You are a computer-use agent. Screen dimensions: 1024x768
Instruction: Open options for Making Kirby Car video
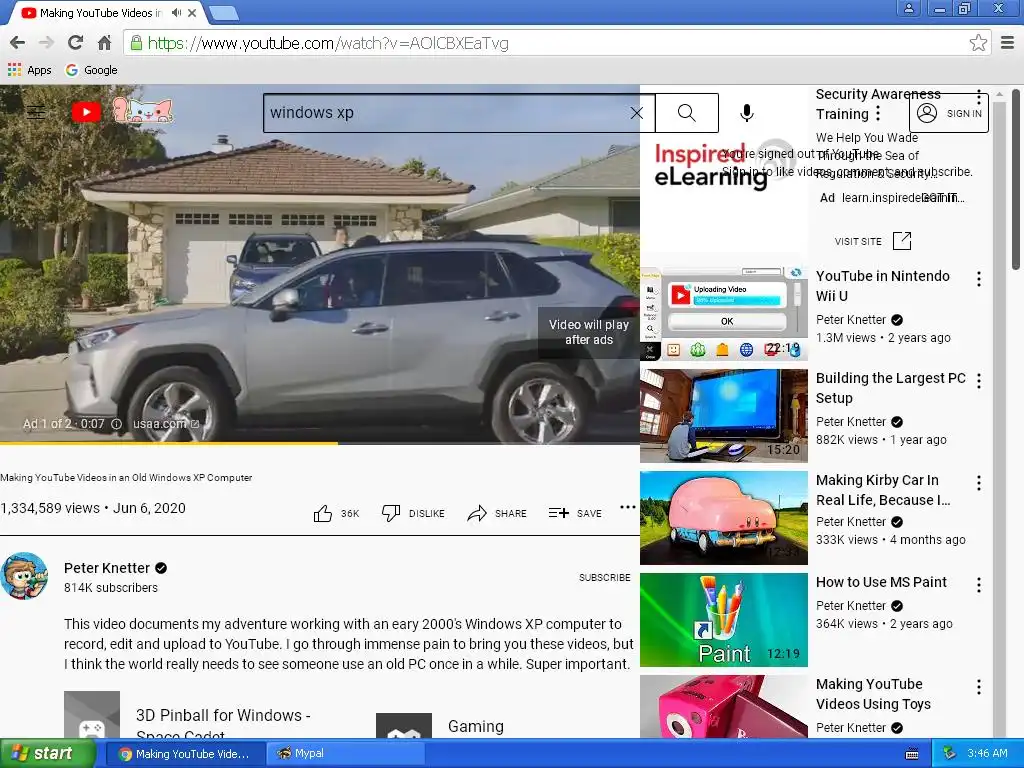[978, 483]
